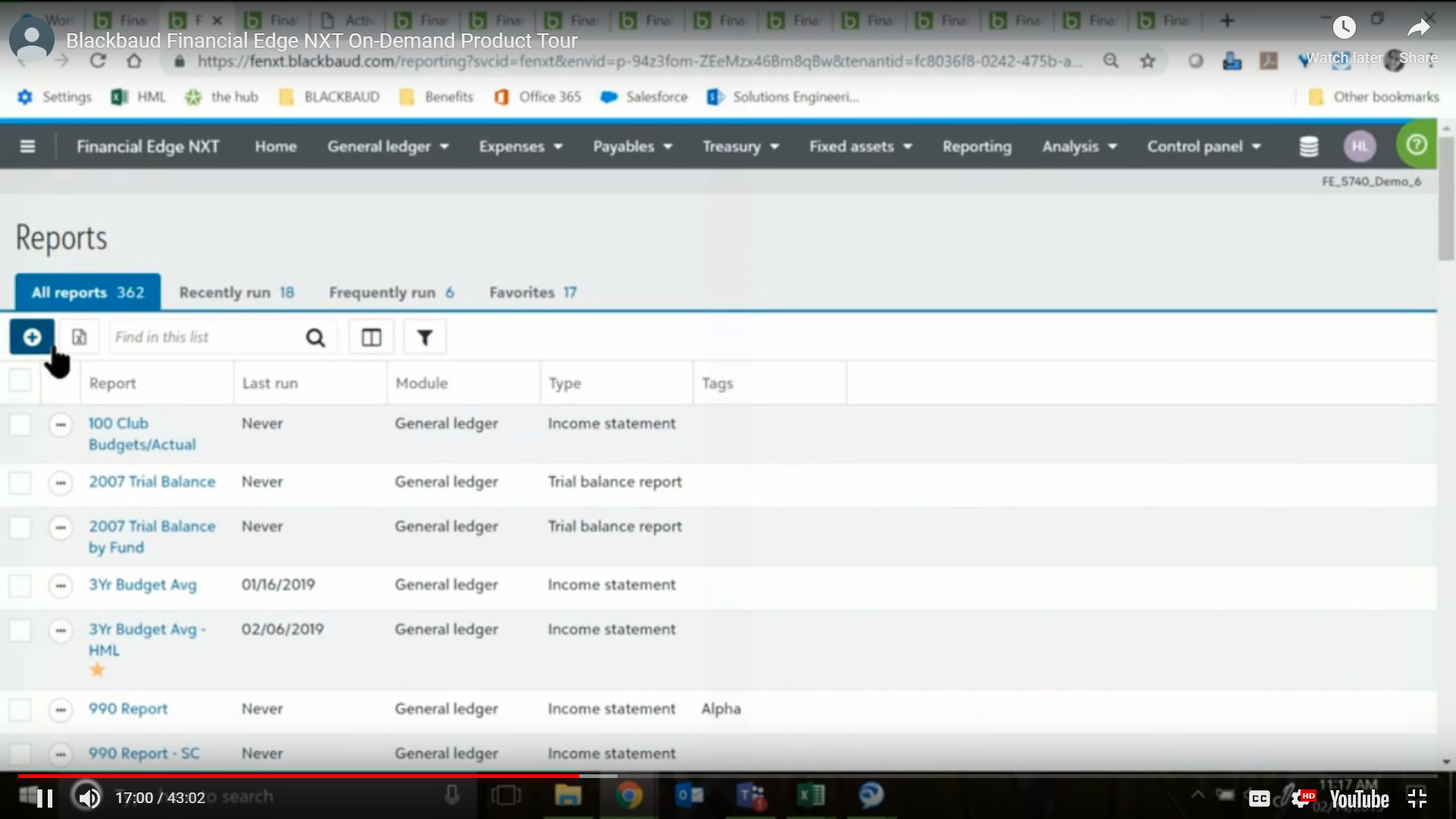1456x819 pixels.
Task: Open the column chooser icon
Action: click(x=371, y=337)
